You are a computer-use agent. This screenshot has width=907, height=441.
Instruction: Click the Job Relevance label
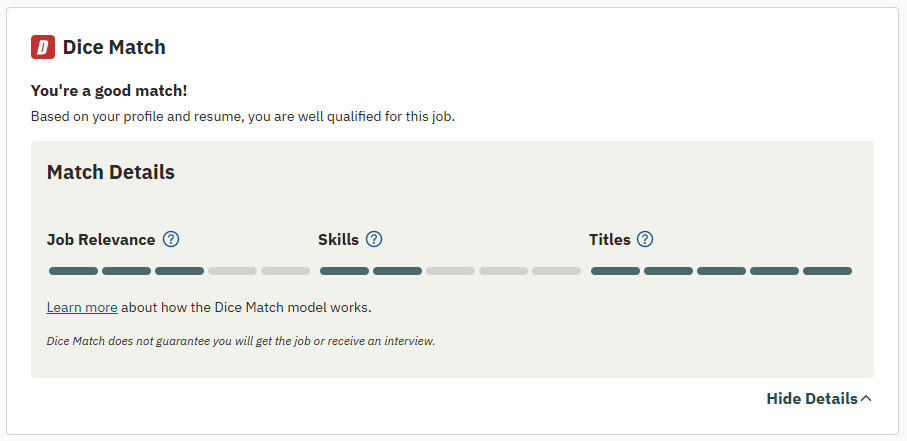(x=101, y=240)
